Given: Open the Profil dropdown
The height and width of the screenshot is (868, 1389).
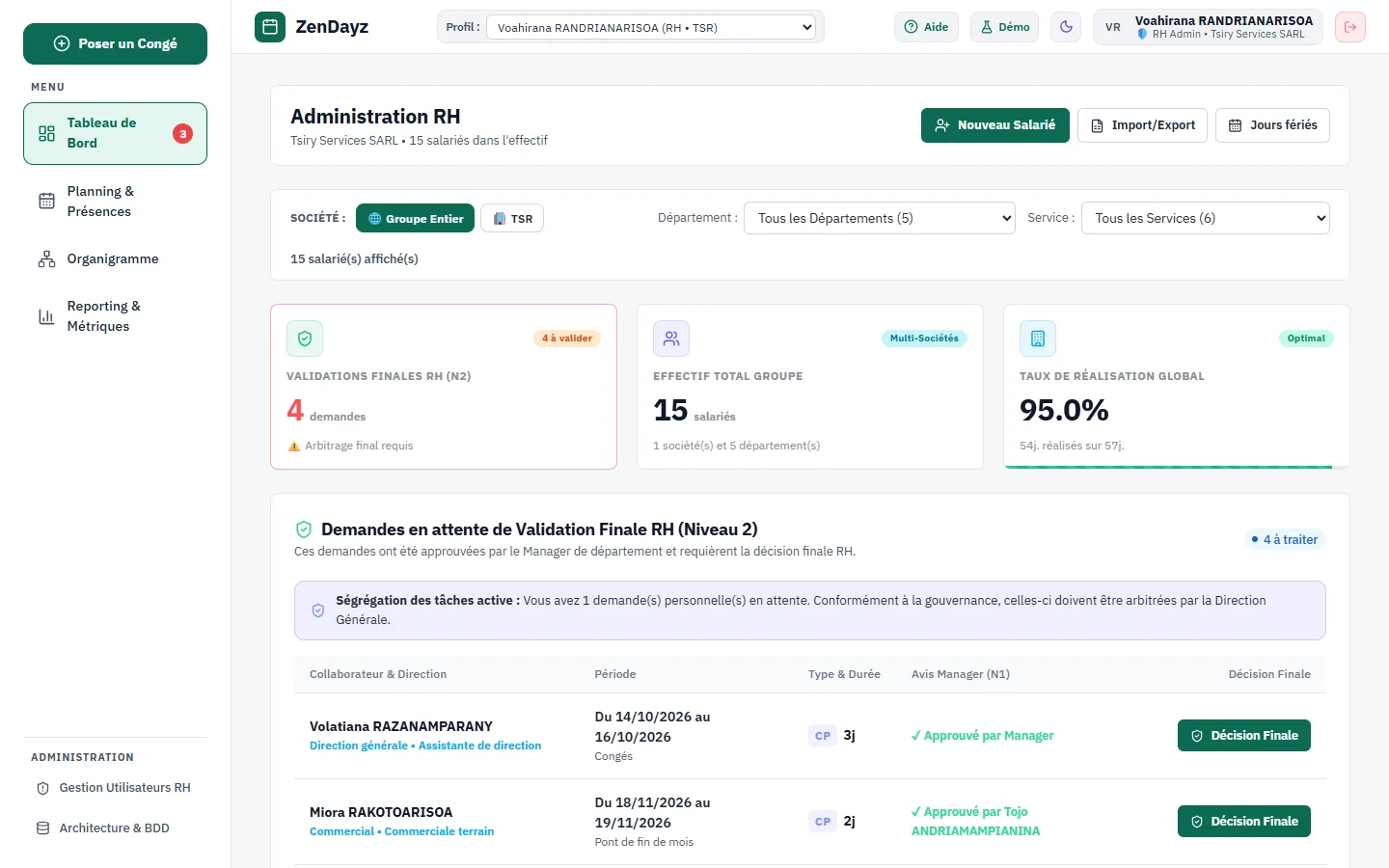Looking at the screenshot, I should [651, 27].
